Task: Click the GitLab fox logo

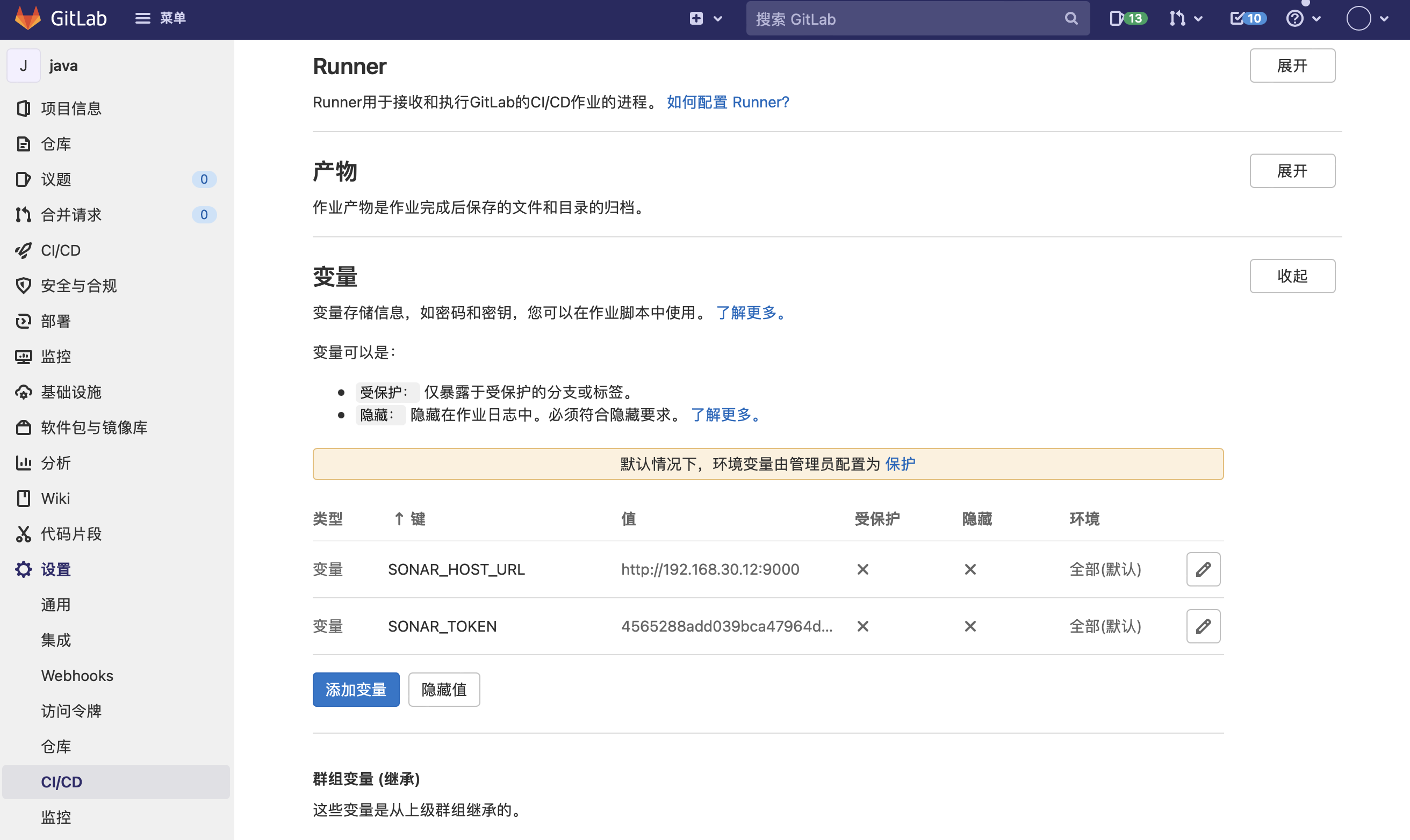Action: point(27,18)
